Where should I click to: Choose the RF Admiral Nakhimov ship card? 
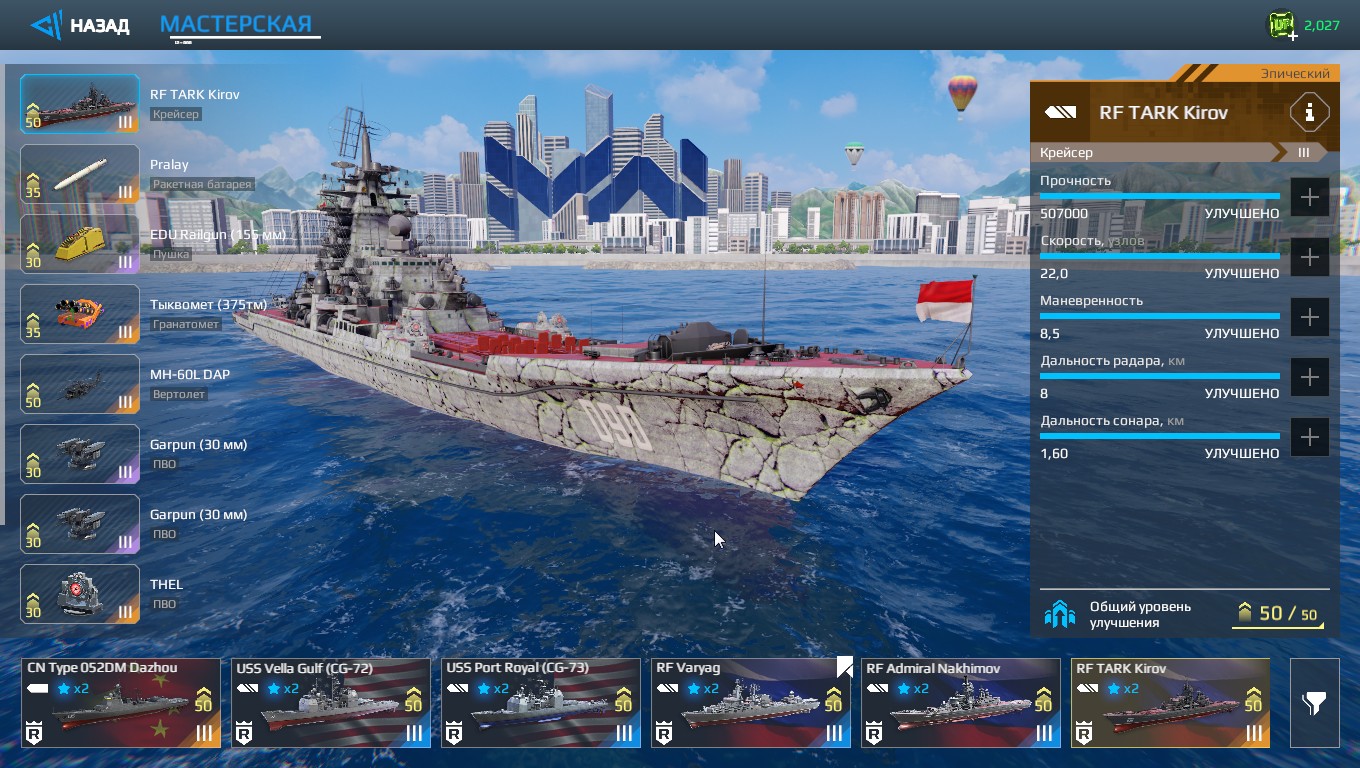961,703
